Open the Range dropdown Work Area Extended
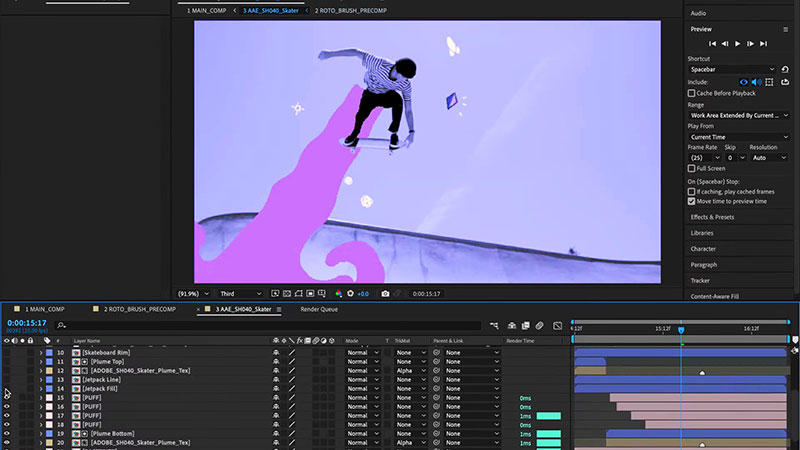 (x=738, y=116)
